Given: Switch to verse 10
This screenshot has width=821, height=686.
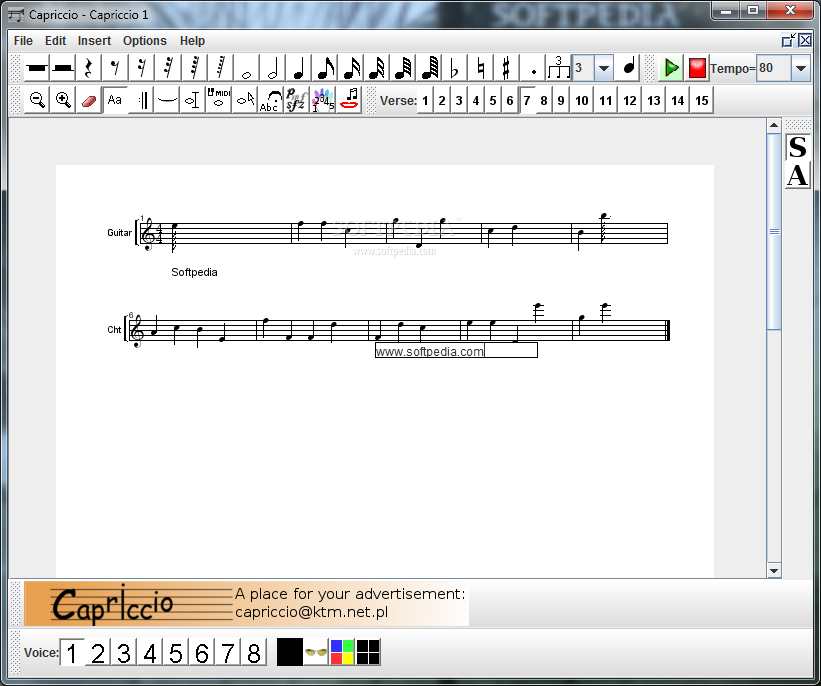Looking at the screenshot, I should pos(582,101).
